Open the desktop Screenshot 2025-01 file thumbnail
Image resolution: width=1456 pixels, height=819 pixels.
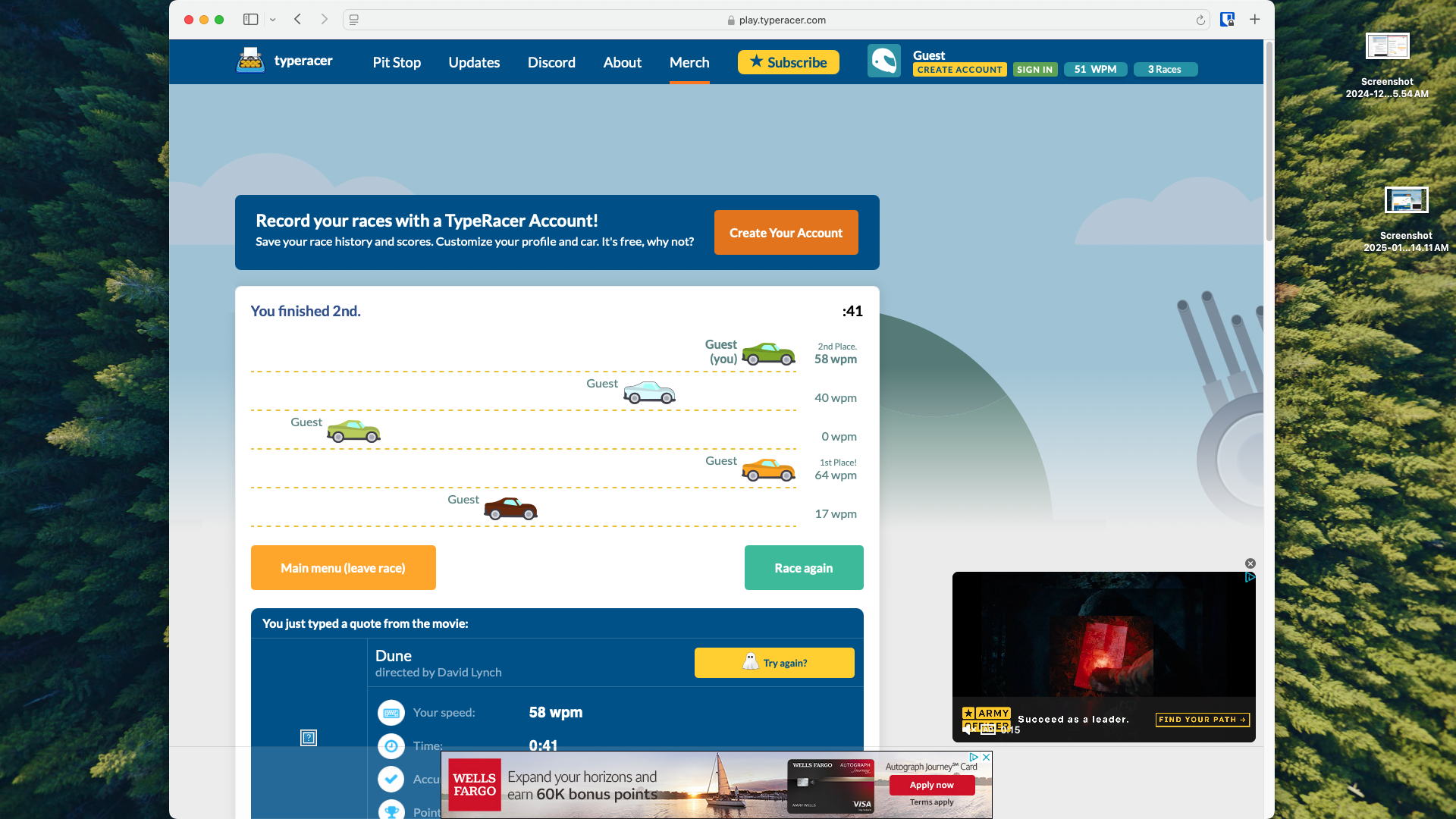coord(1407,200)
